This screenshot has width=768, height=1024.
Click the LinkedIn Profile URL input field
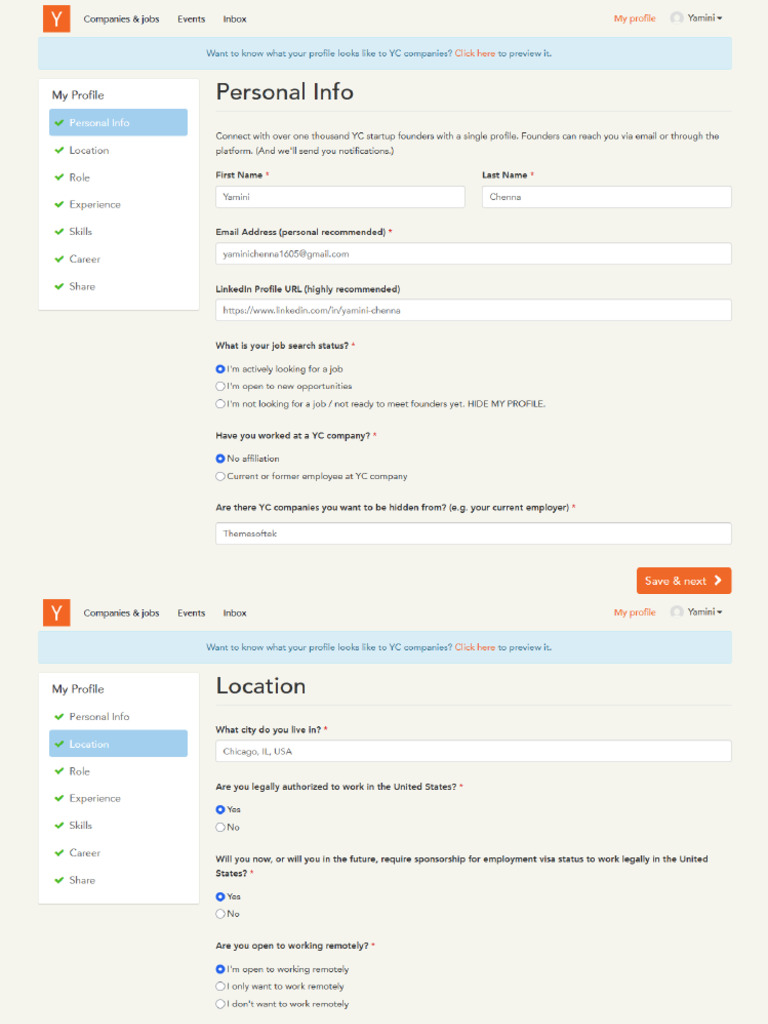pos(473,310)
